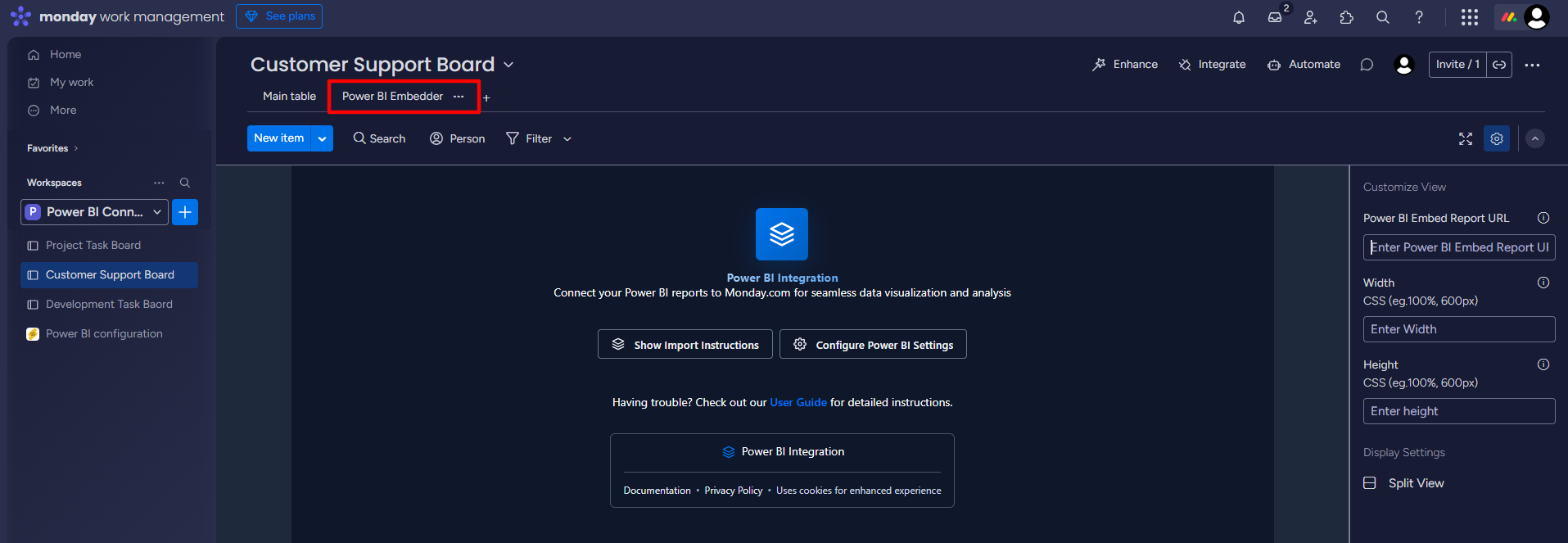Click the Automate button
The width and height of the screenshot is (1568, 543).
[1304, 65]
